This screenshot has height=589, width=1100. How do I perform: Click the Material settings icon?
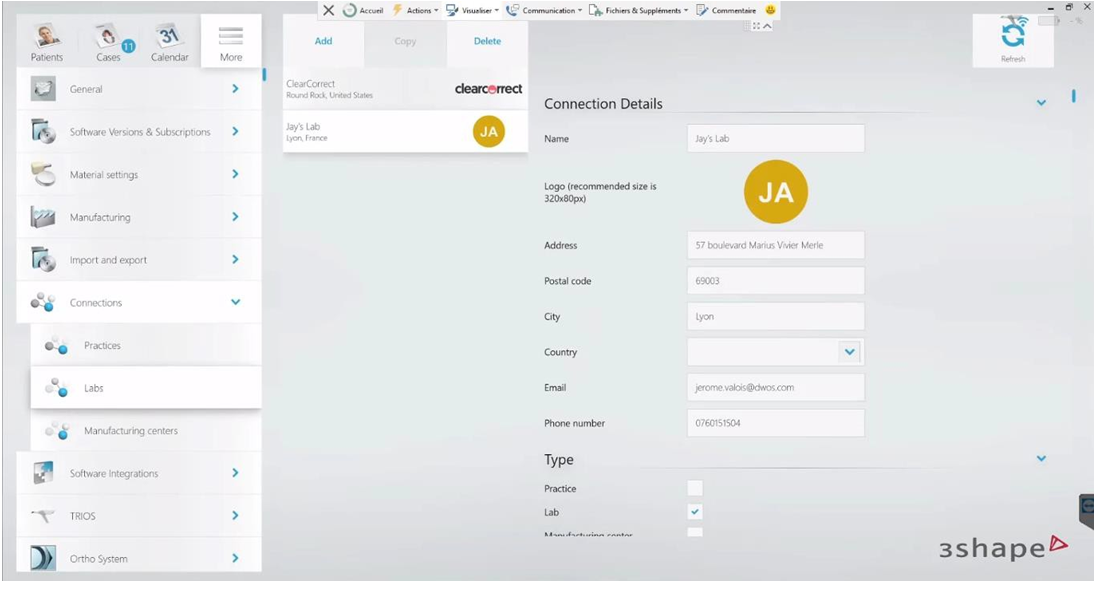[x=43, y=175]
